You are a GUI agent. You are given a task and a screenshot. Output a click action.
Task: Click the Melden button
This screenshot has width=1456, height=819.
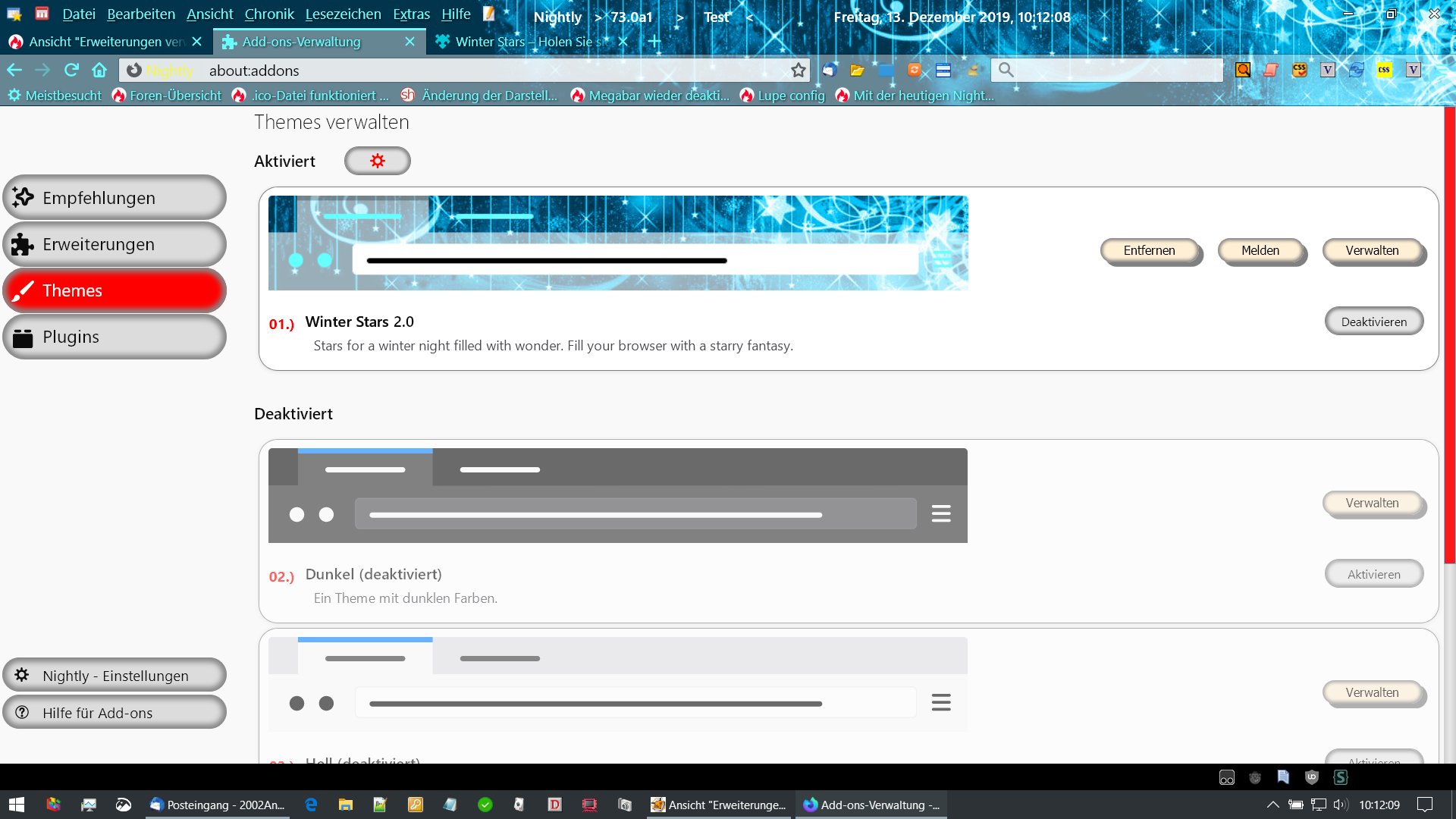pyautogui.click(x=1260, y=250)
